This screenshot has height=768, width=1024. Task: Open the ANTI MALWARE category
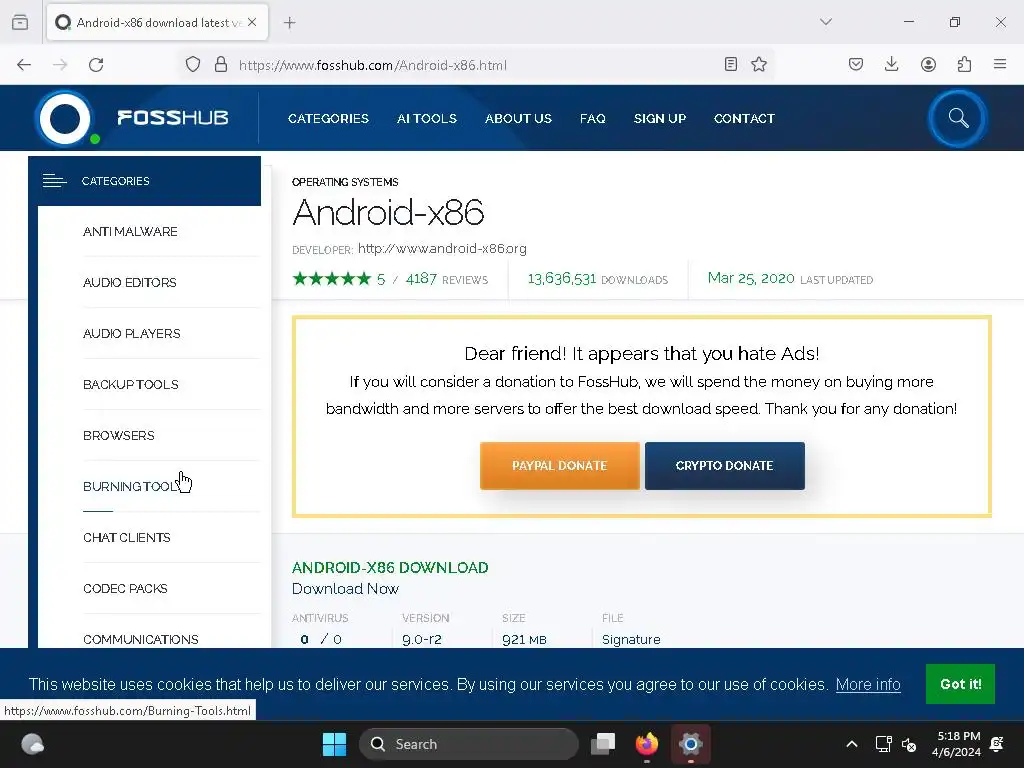point(130,231)
